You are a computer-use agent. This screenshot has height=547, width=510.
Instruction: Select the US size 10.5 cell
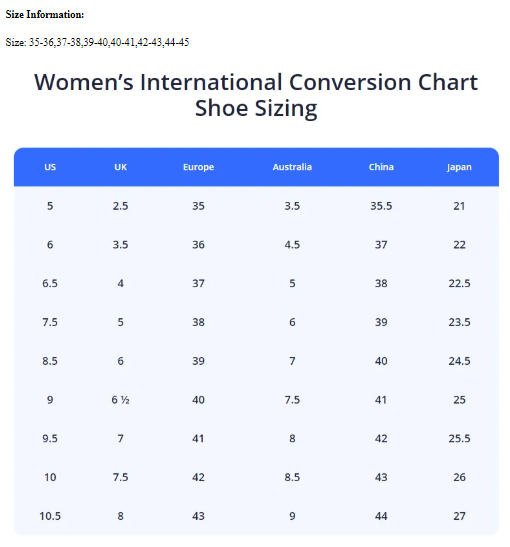(50, 516)
